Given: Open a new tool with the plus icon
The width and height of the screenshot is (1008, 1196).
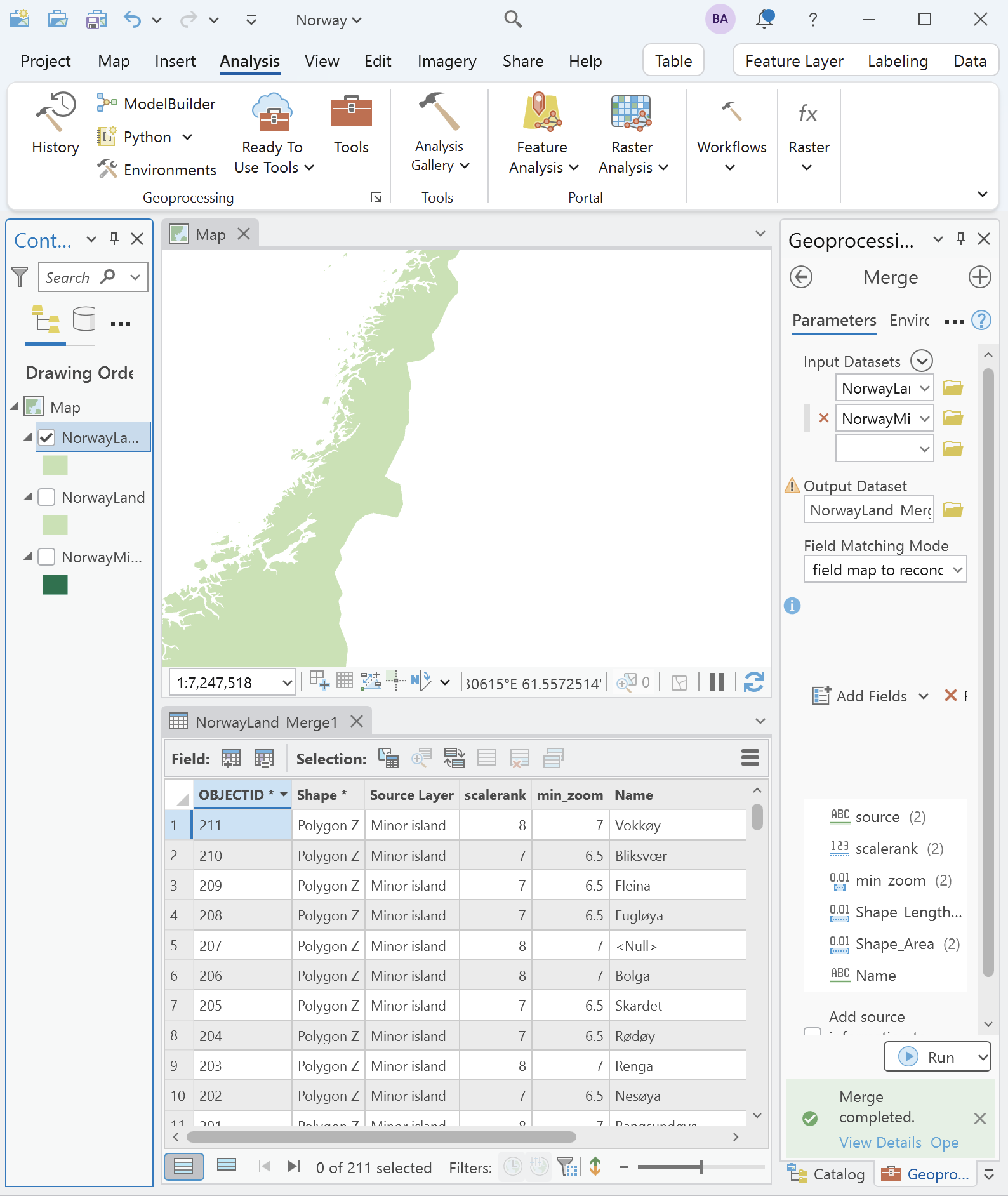Looking at the screenshot, I should pyautogui.click(x=979, y=277).
